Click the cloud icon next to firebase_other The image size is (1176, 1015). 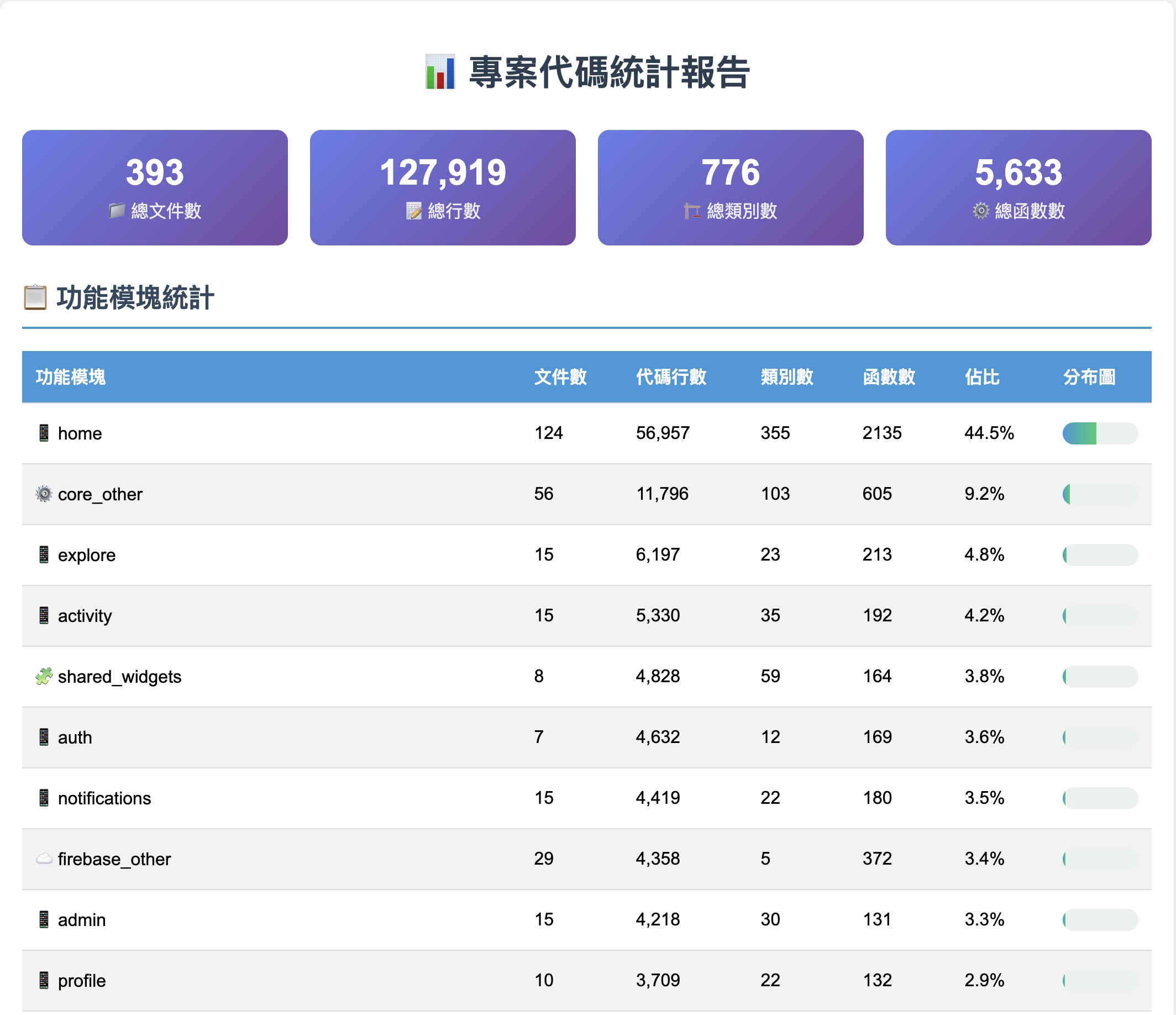(44, 859)
